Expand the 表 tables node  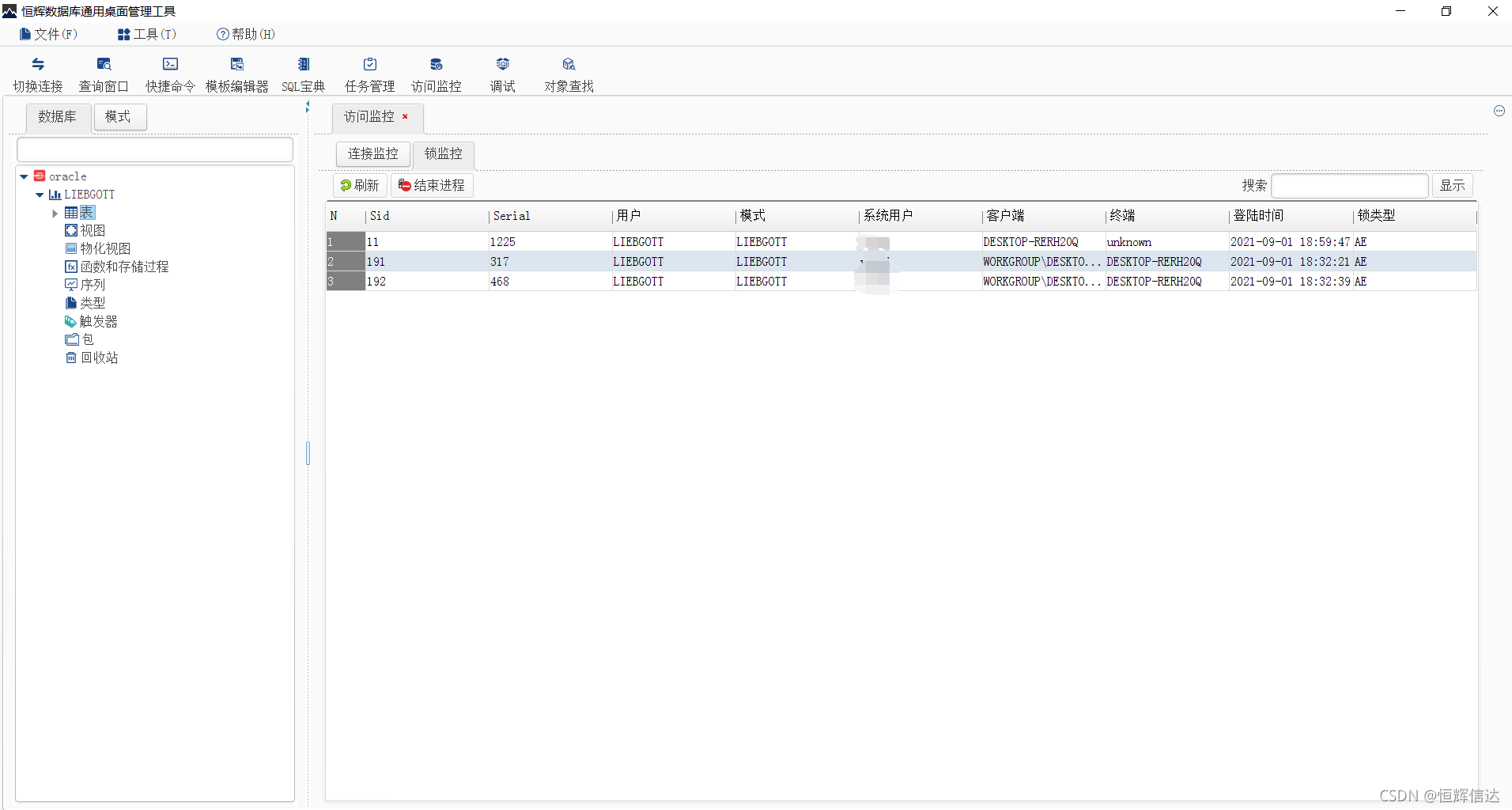pyautogui.click(x=55, y=213)
